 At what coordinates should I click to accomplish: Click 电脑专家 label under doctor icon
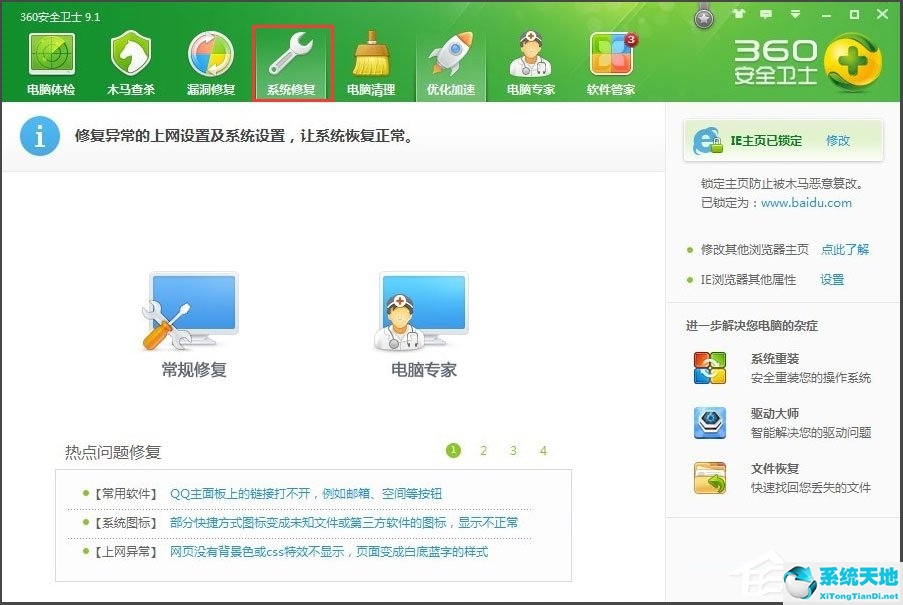[424, 370]
